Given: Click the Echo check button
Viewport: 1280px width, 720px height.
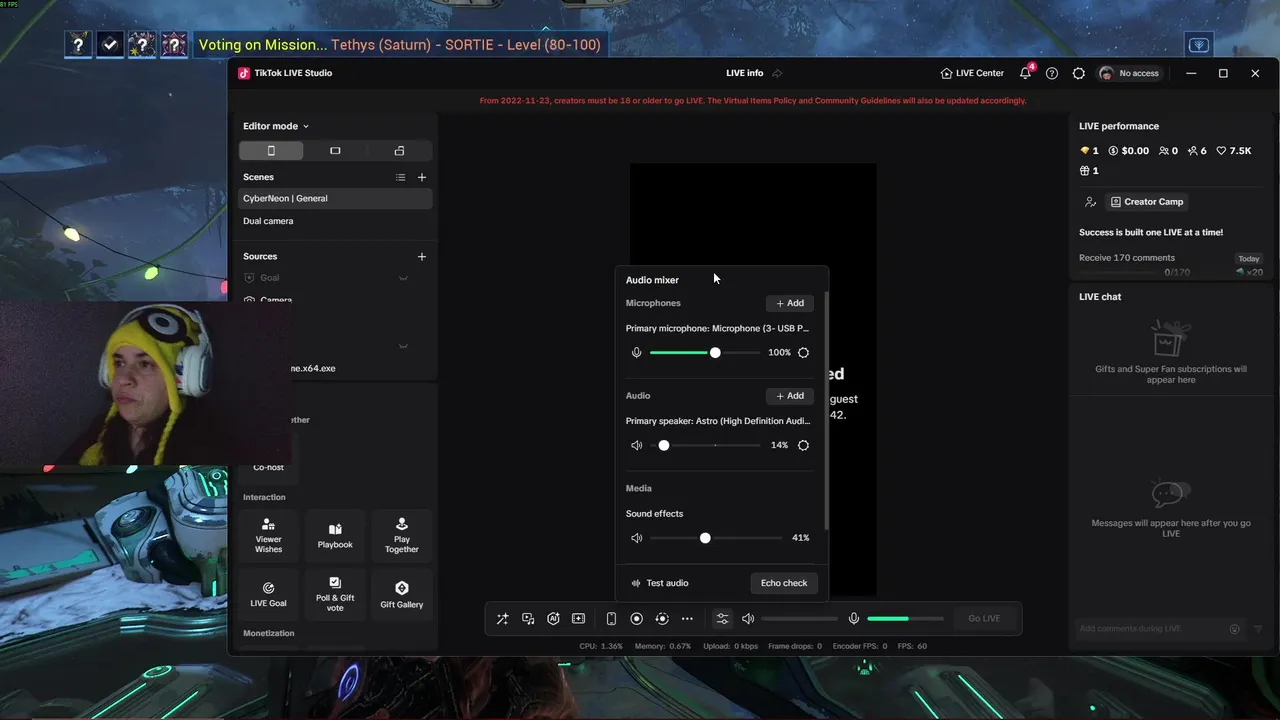Looking at the screenshot, I should [784, 583].
